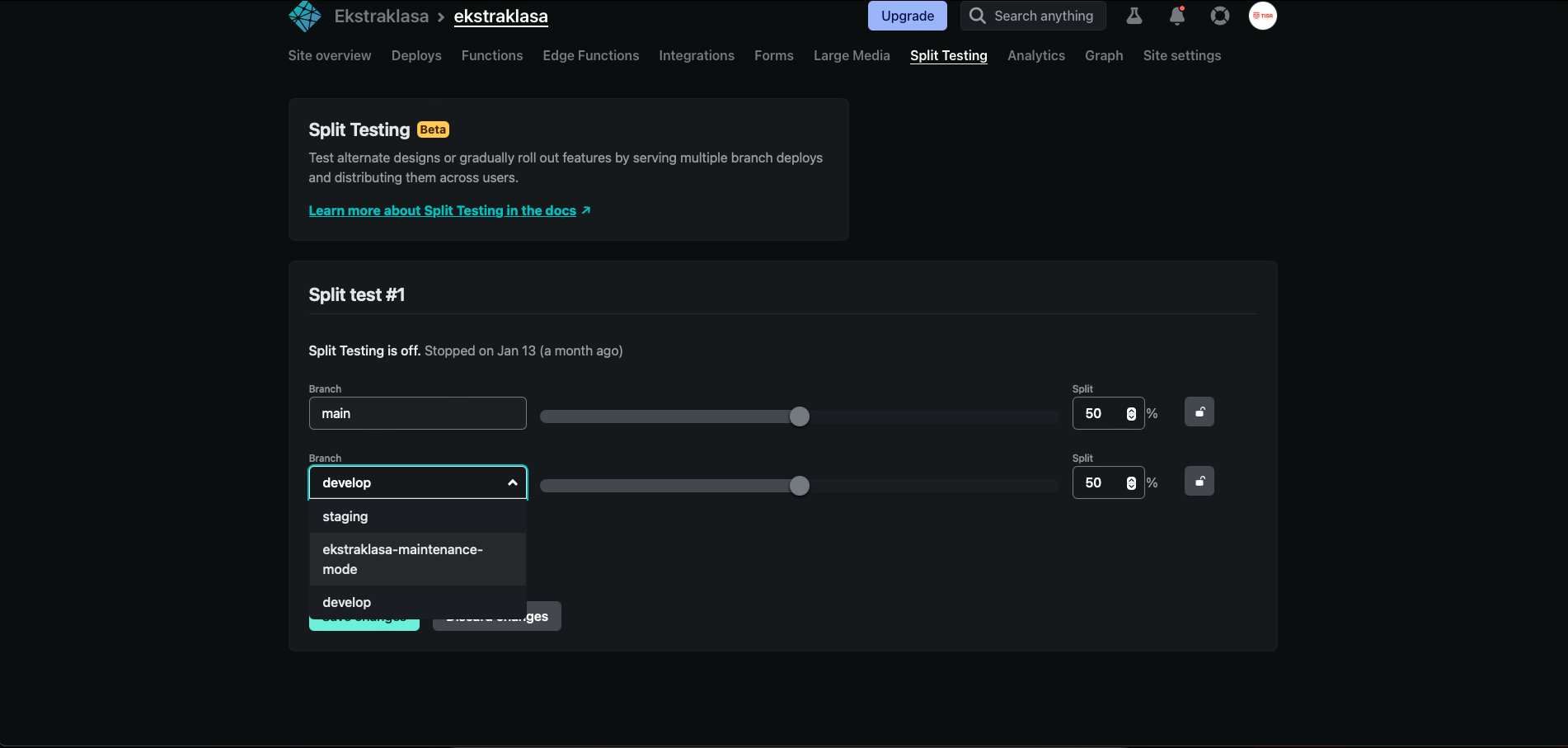
Task: Toggle lock for main branch split
Action: pos(1199,412)
